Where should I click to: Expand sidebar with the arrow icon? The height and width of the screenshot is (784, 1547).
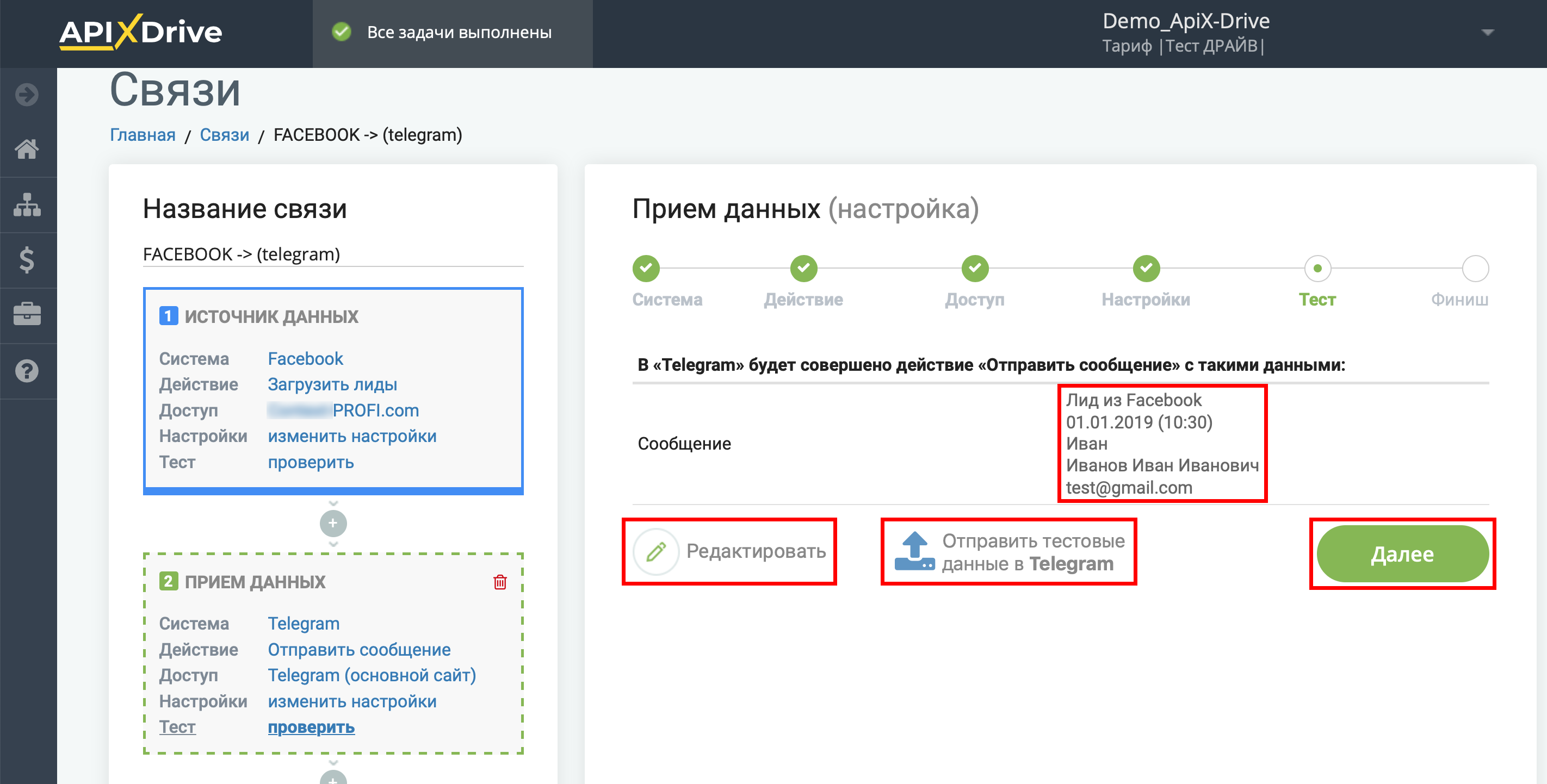point(27,94)
